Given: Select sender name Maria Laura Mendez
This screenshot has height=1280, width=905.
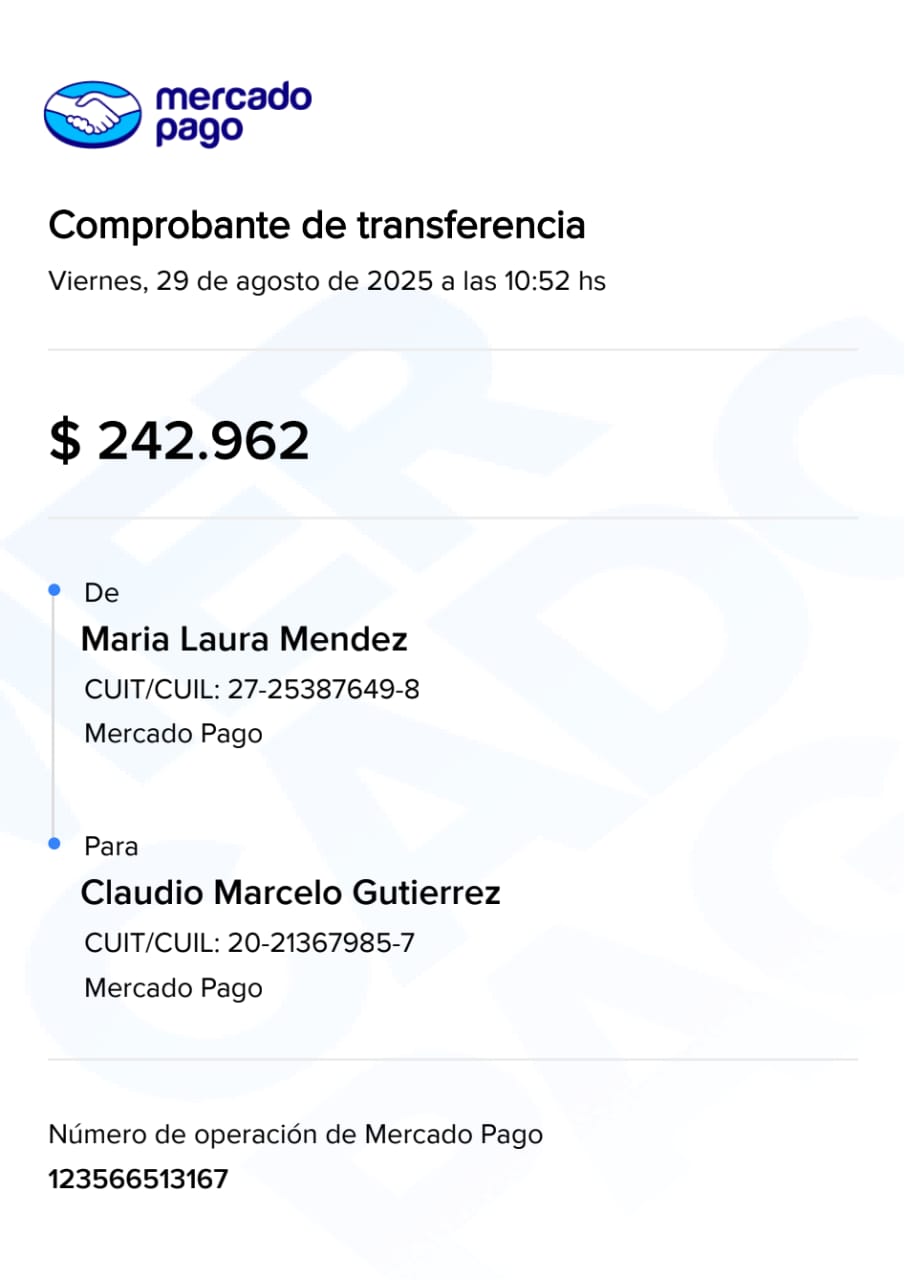Looking at the screenshot, I should pos(244,639).
